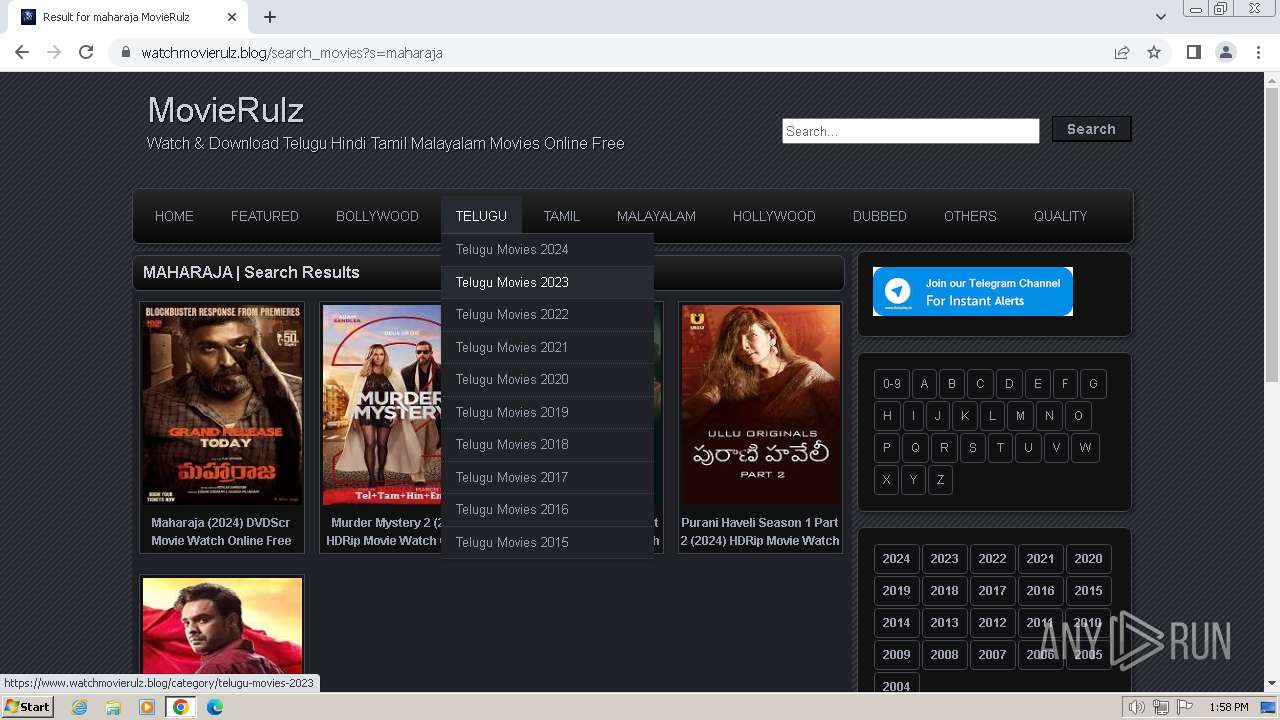
Task: Open the Murder Mystery 2 poster thumbnail
Action: pyautogui.click(x=381, y=405)
